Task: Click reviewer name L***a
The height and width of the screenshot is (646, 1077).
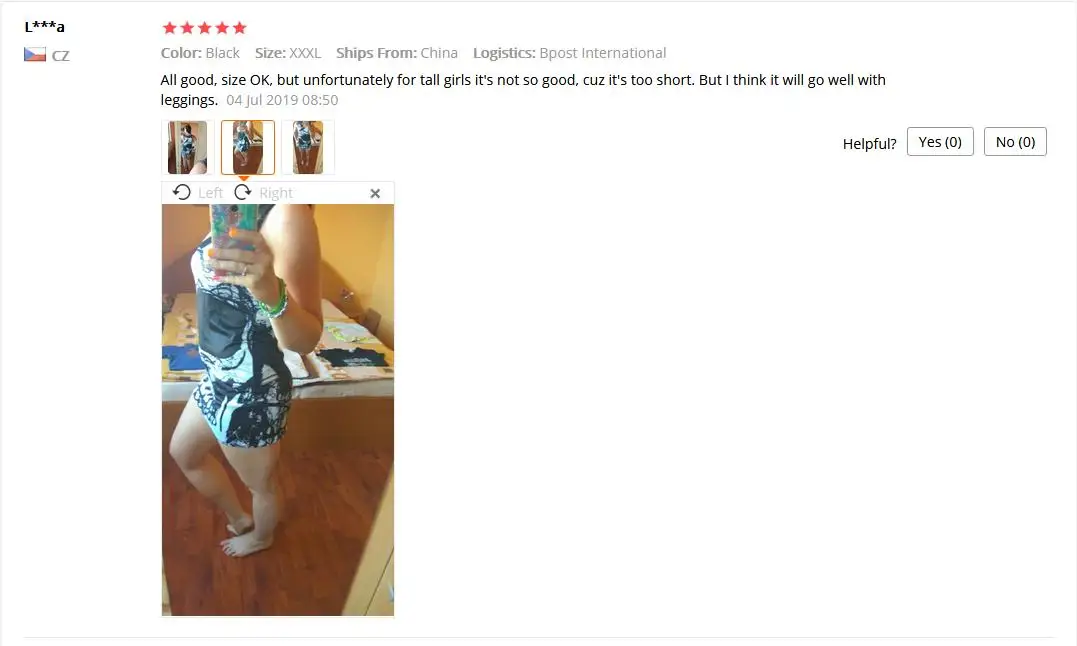Action: 45,27
